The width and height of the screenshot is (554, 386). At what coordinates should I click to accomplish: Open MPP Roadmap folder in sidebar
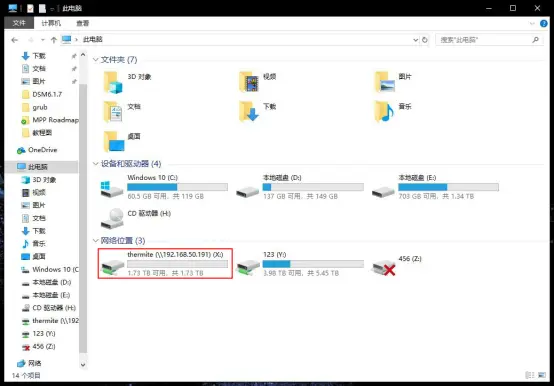(x=50, y=120)
